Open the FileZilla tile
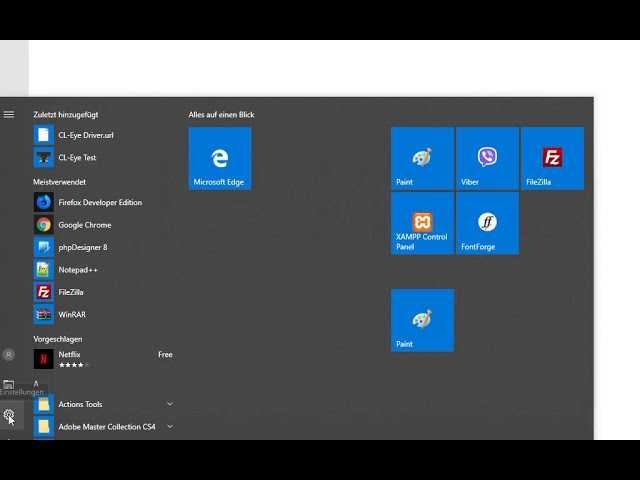Viewport: 640px width, 480px height. tap(552, 158)
